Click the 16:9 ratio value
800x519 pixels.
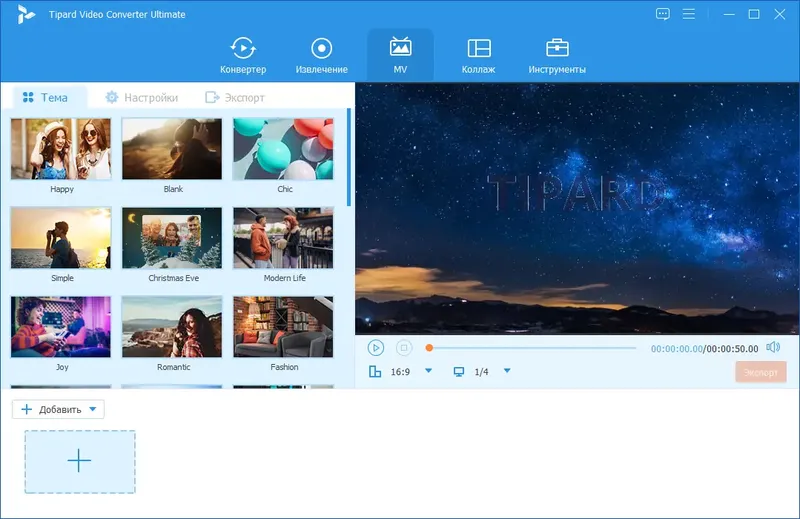400,372
